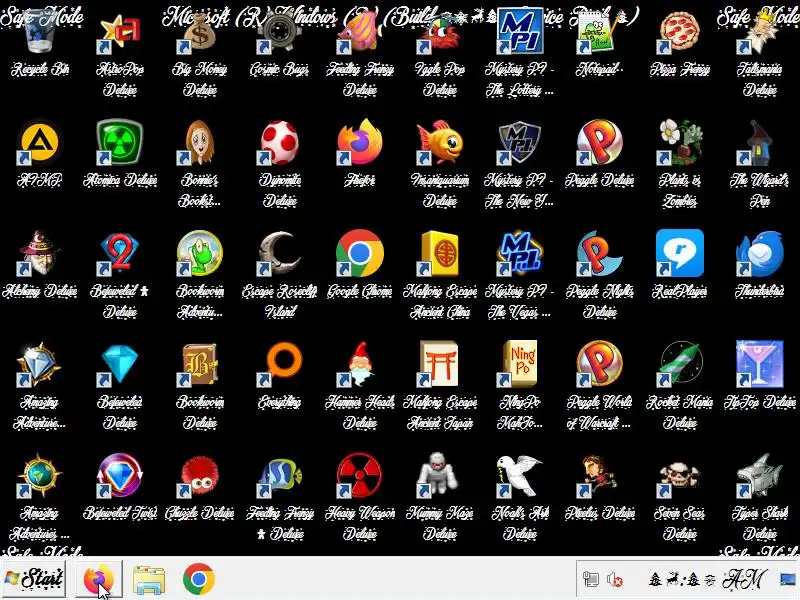800x600 pixels.
Task: Open Google Chrome desktop shortcut
Action: (x=360, y=253)
